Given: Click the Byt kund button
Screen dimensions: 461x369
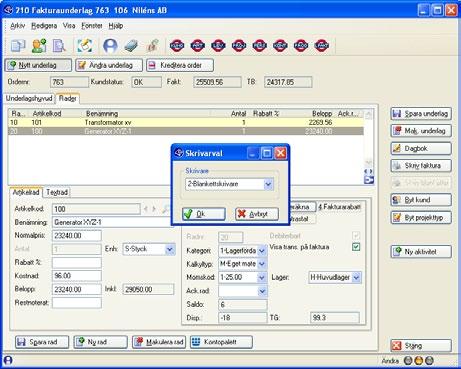Looking at the screenshot, I should [x=421, y=200].
